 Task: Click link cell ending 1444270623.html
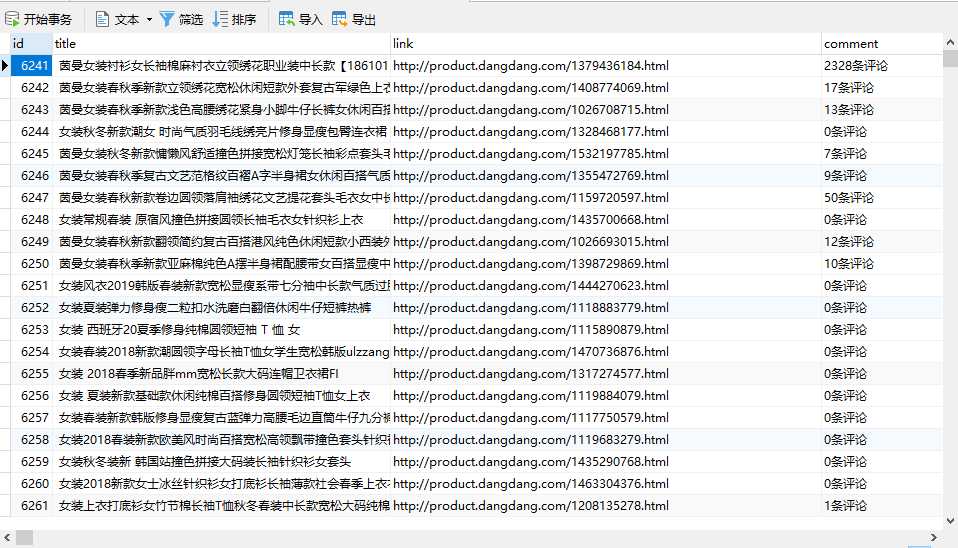pyautogui.click(x=605, y=285)
